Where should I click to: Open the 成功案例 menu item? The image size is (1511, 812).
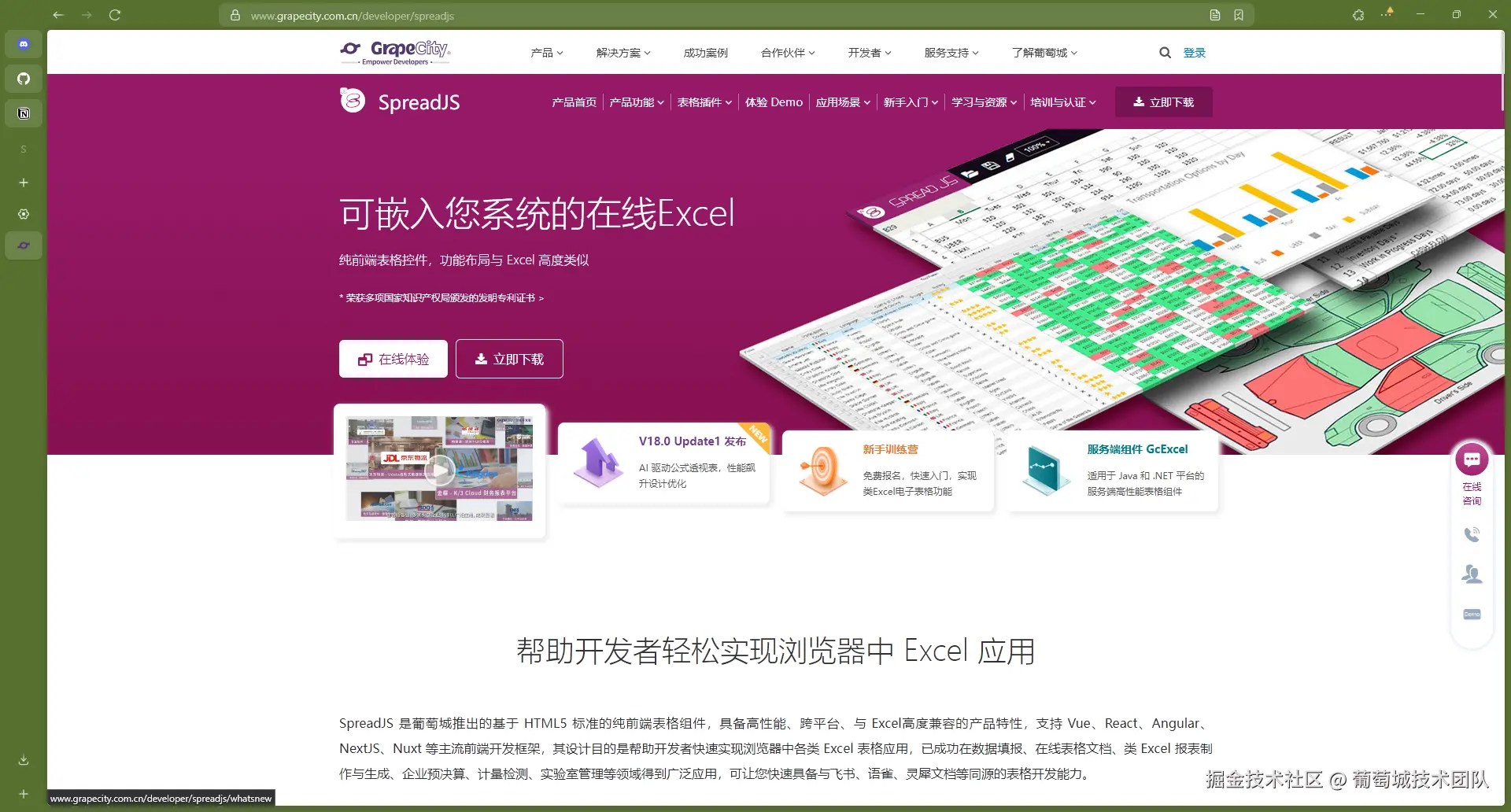tap(705, 52)
